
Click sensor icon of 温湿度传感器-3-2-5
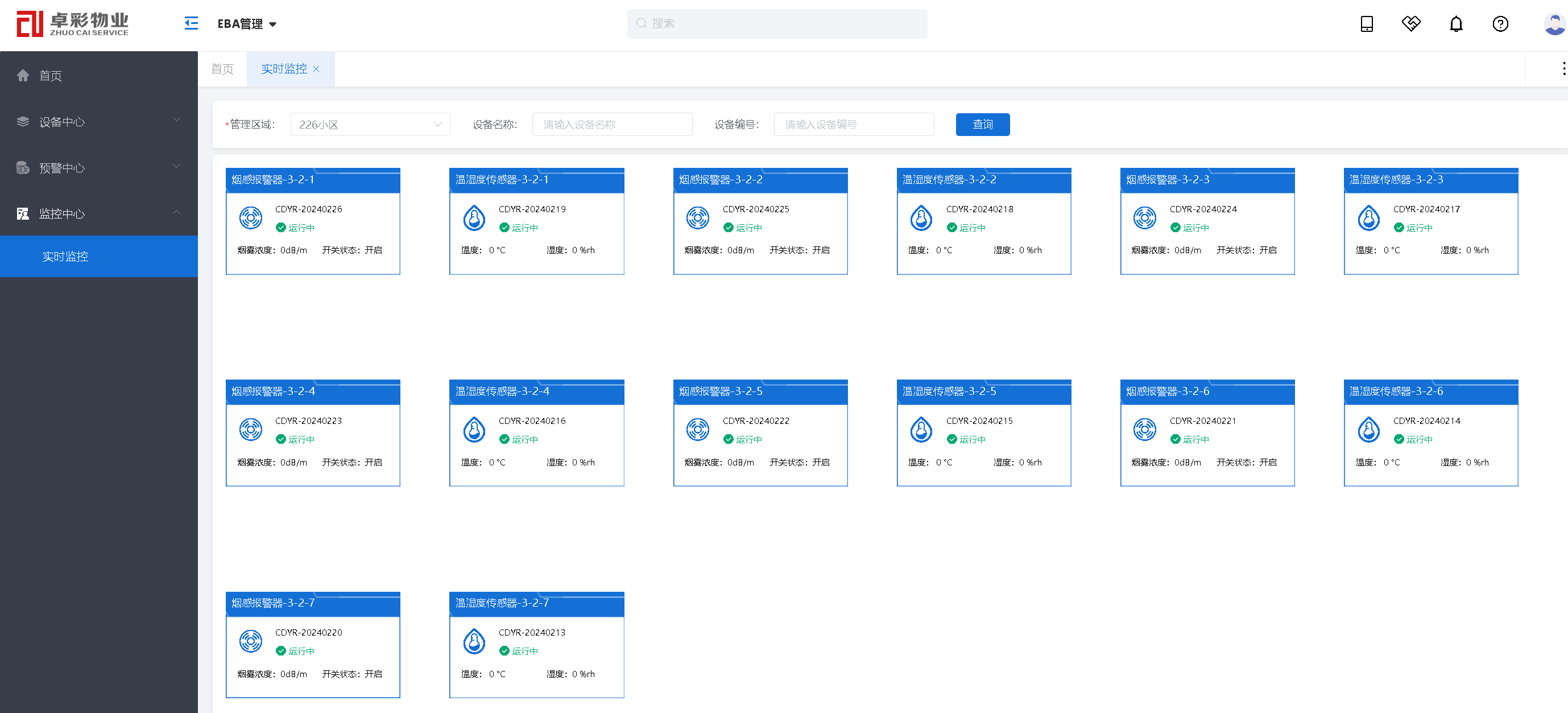pos(921,429)
